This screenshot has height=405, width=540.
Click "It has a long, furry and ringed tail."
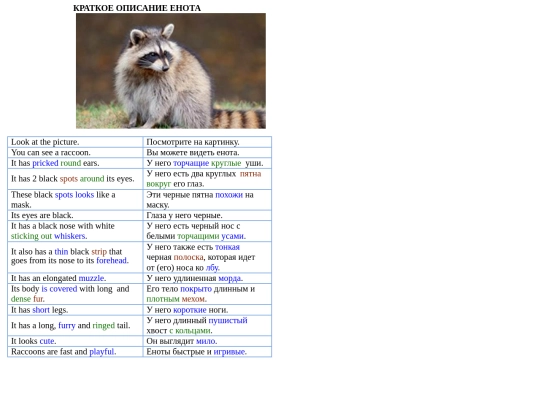click(x=75, y=325)
